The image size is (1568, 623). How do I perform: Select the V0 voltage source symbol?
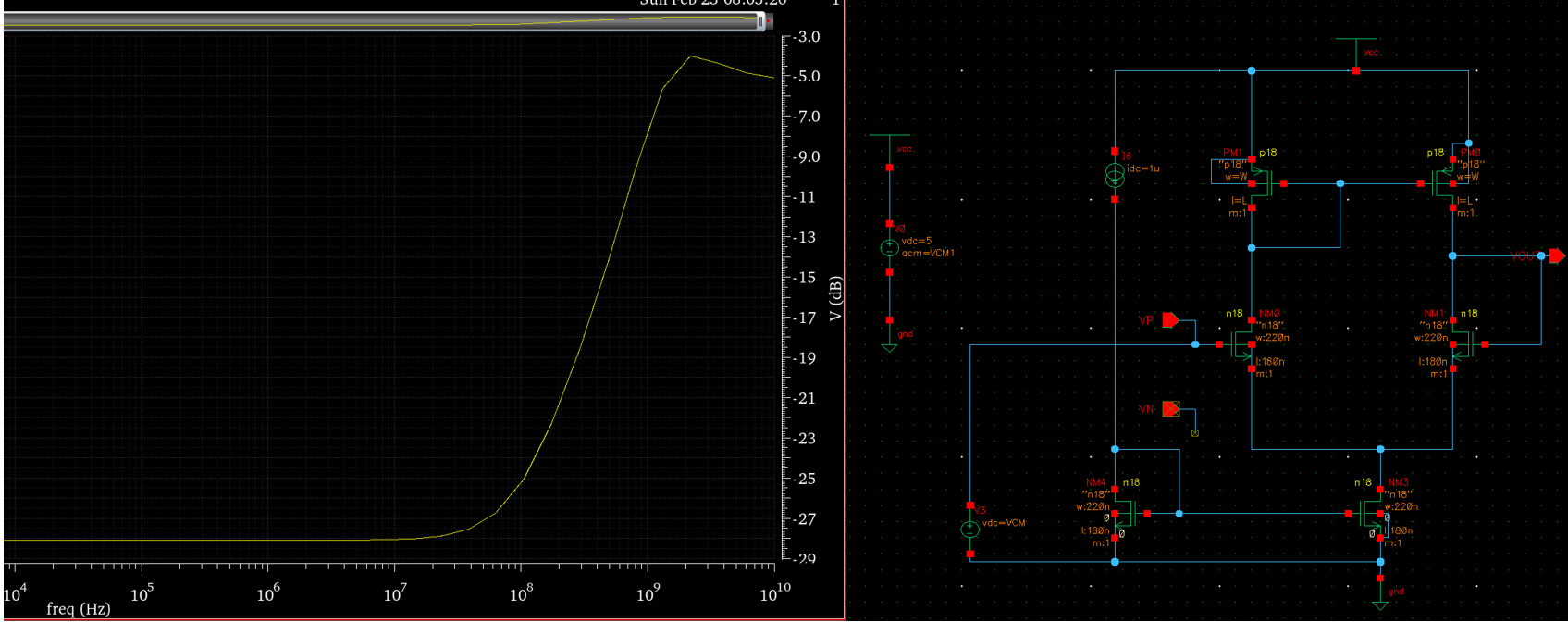point(889,248)
